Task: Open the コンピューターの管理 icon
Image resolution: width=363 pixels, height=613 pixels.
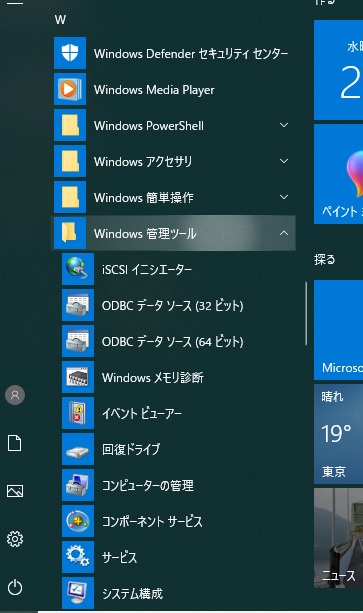Action: click(78, 485)
